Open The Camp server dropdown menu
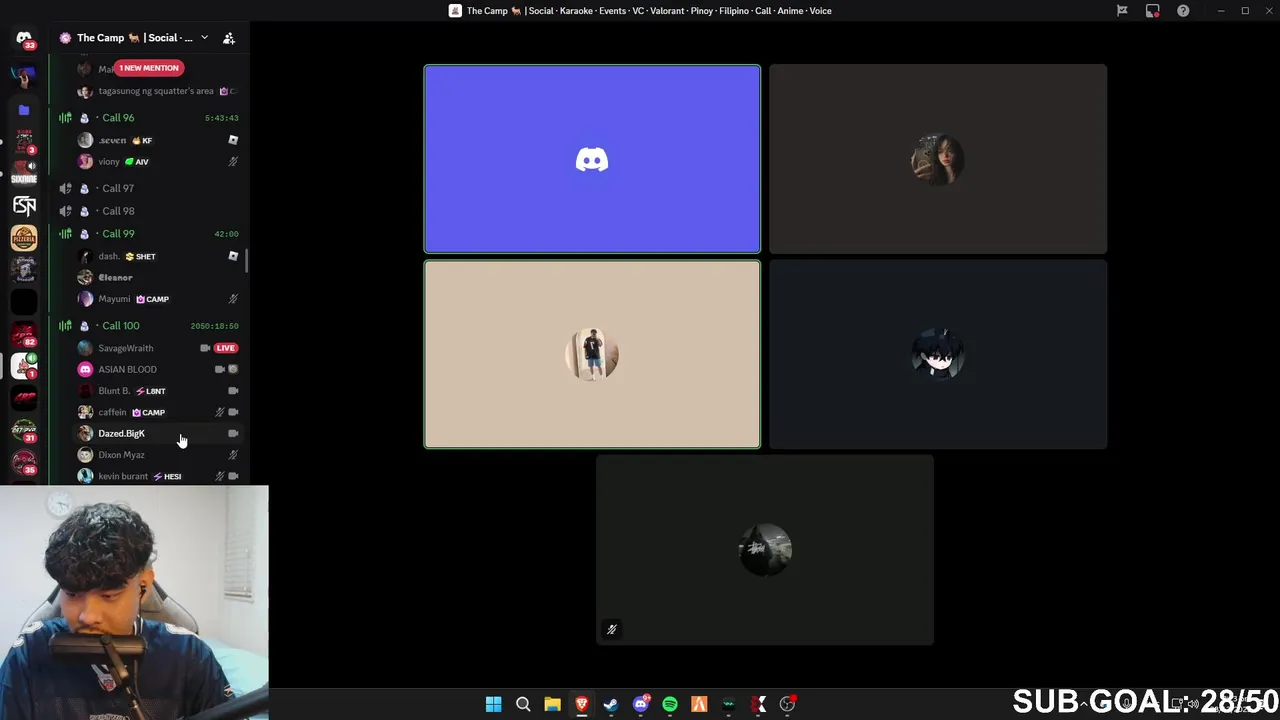This screenshot has width=1280, height=720. coord(204,38)
